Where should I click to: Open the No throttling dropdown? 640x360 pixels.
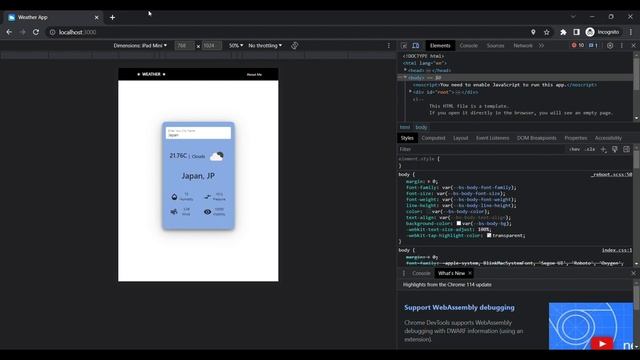[x=265, y=46]
